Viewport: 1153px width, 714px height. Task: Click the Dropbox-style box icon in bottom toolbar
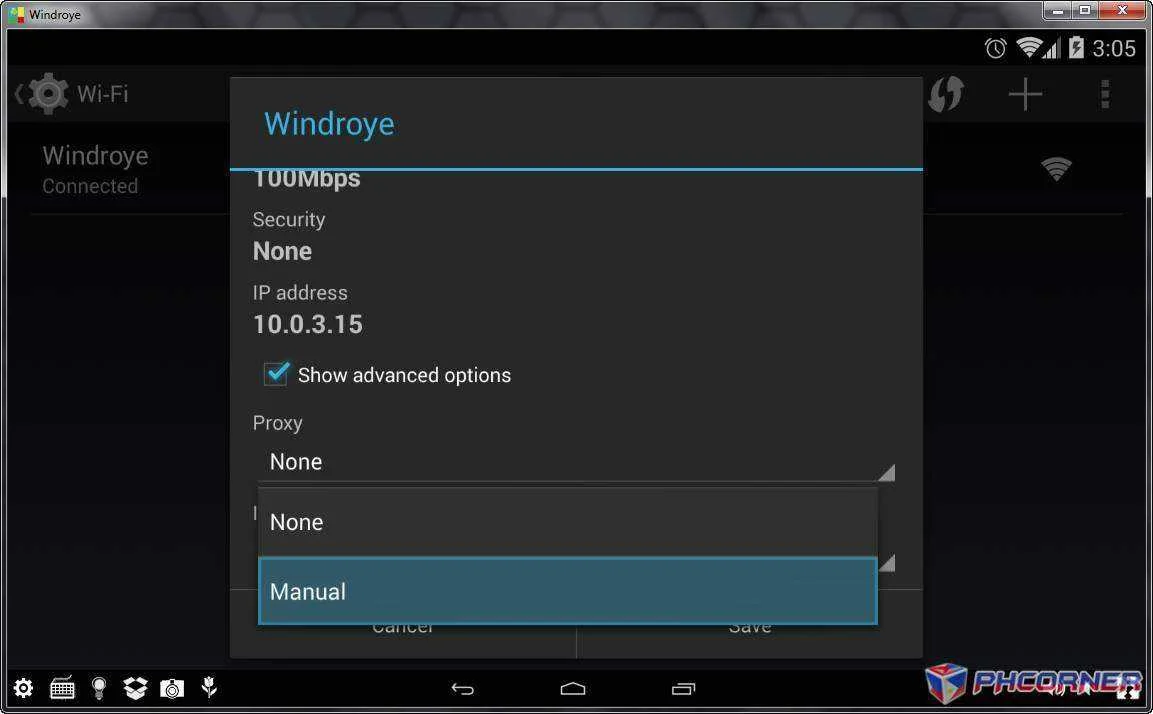pyautogui.click(x=135, y=688)
